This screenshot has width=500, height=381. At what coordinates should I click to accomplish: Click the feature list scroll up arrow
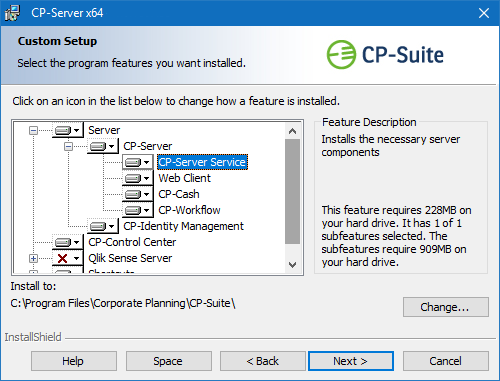click(x=293, y=131)
